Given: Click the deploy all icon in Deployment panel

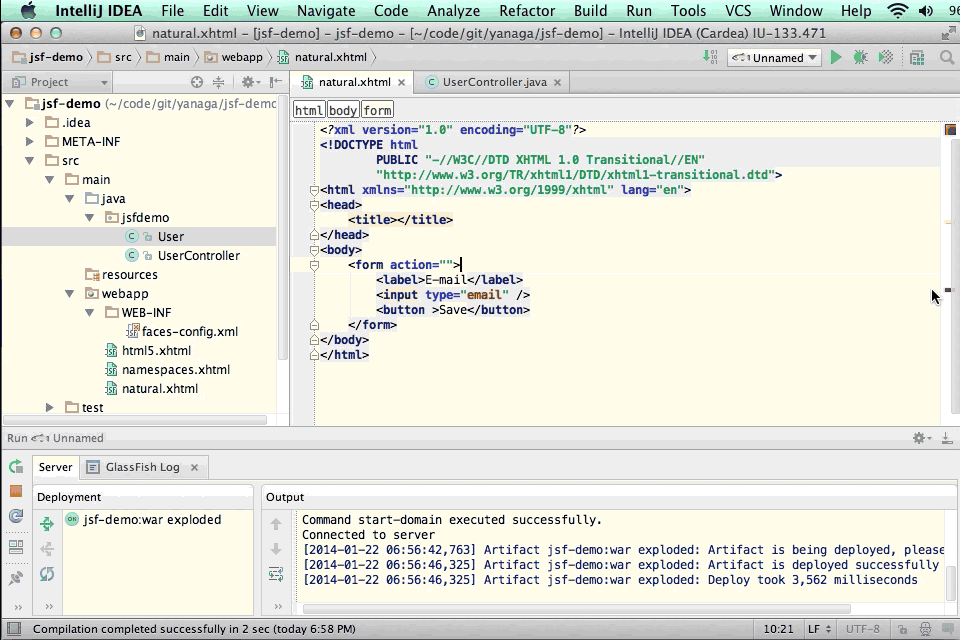Looking at the screenshot, I should (46, 524).
